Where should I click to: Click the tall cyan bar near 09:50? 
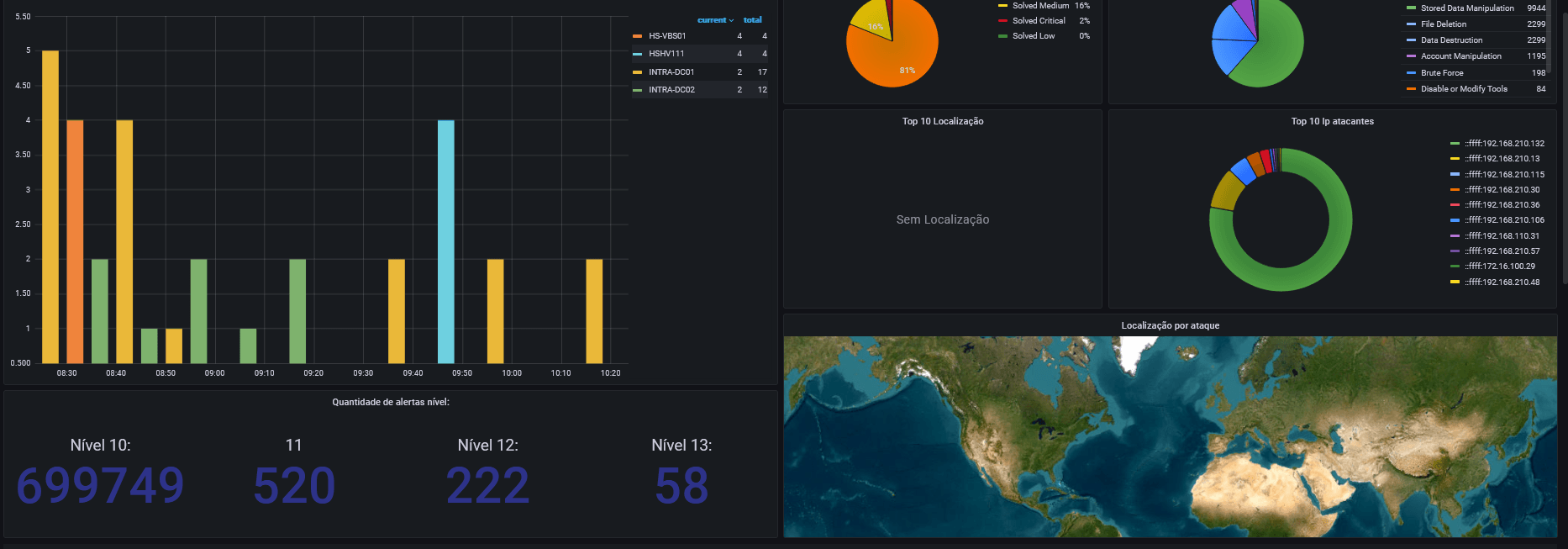pos(446,241)
